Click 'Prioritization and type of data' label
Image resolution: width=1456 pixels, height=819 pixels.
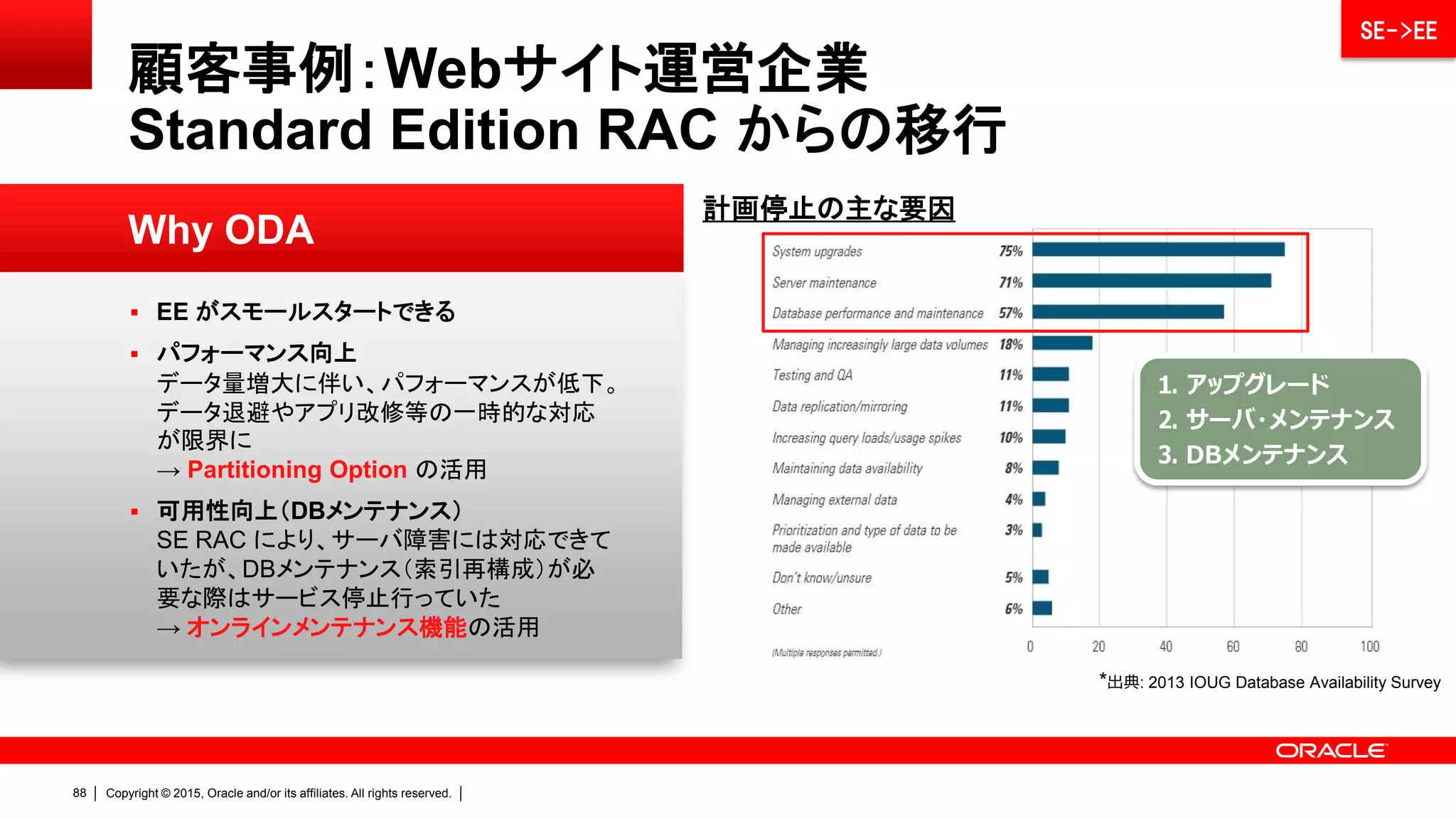click(864, 538)
